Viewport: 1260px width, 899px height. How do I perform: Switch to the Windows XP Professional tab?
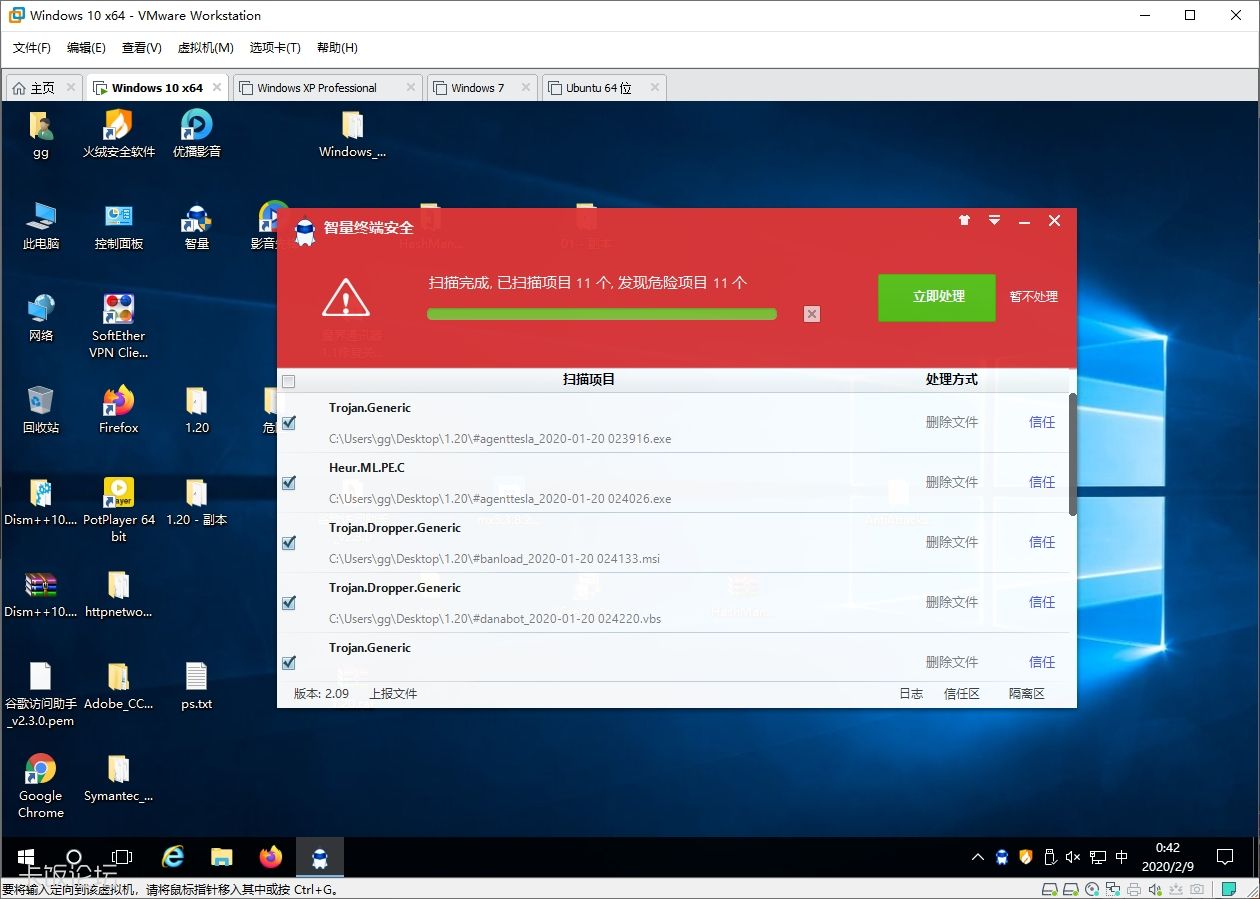[x=316, y=88]
